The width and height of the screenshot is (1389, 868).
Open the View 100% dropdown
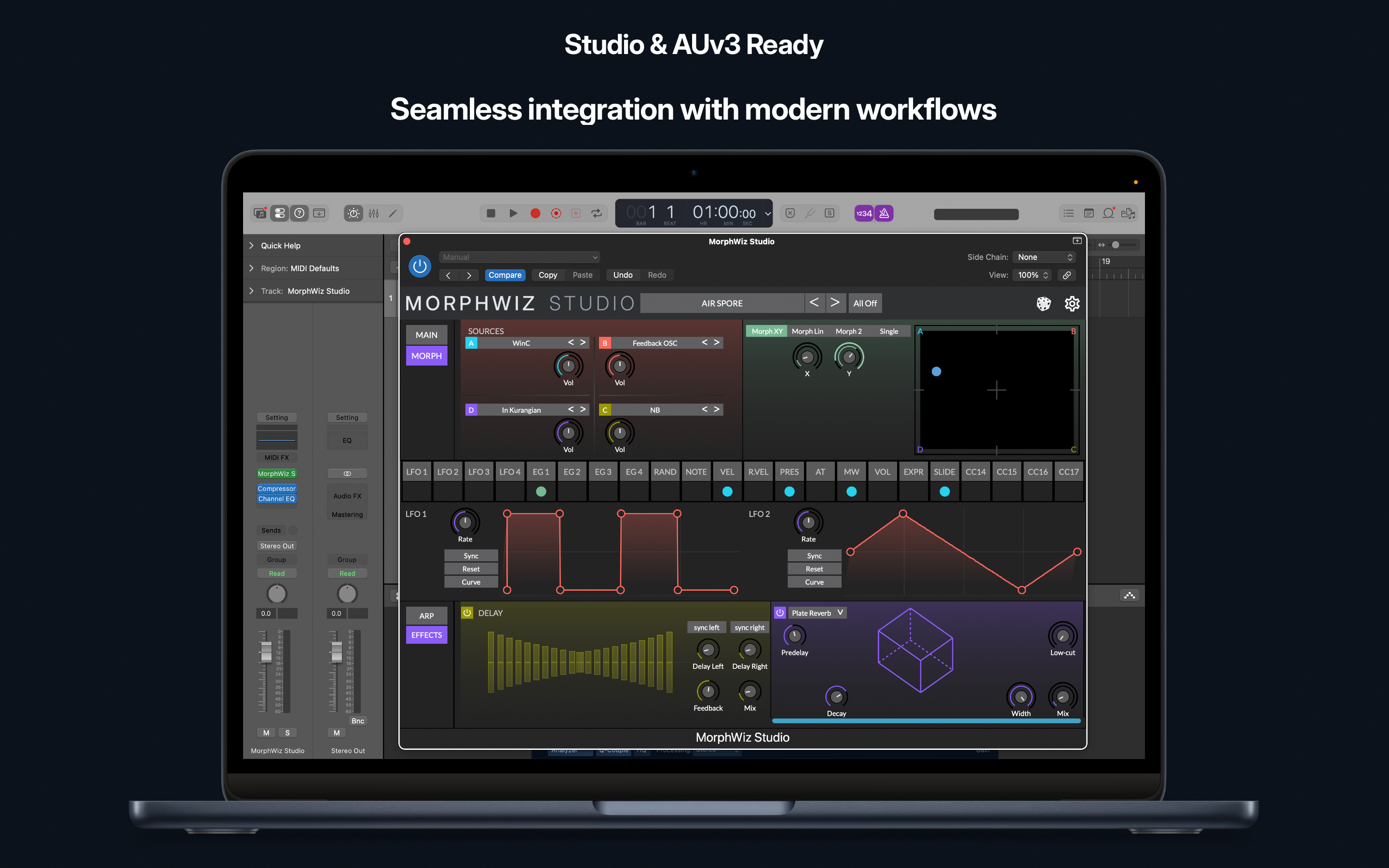click(x=1032, y=275)
